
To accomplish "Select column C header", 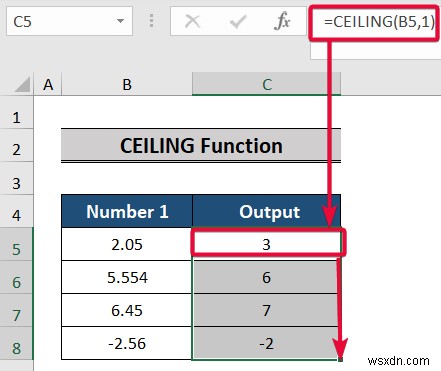I will (x=267, y=85).
